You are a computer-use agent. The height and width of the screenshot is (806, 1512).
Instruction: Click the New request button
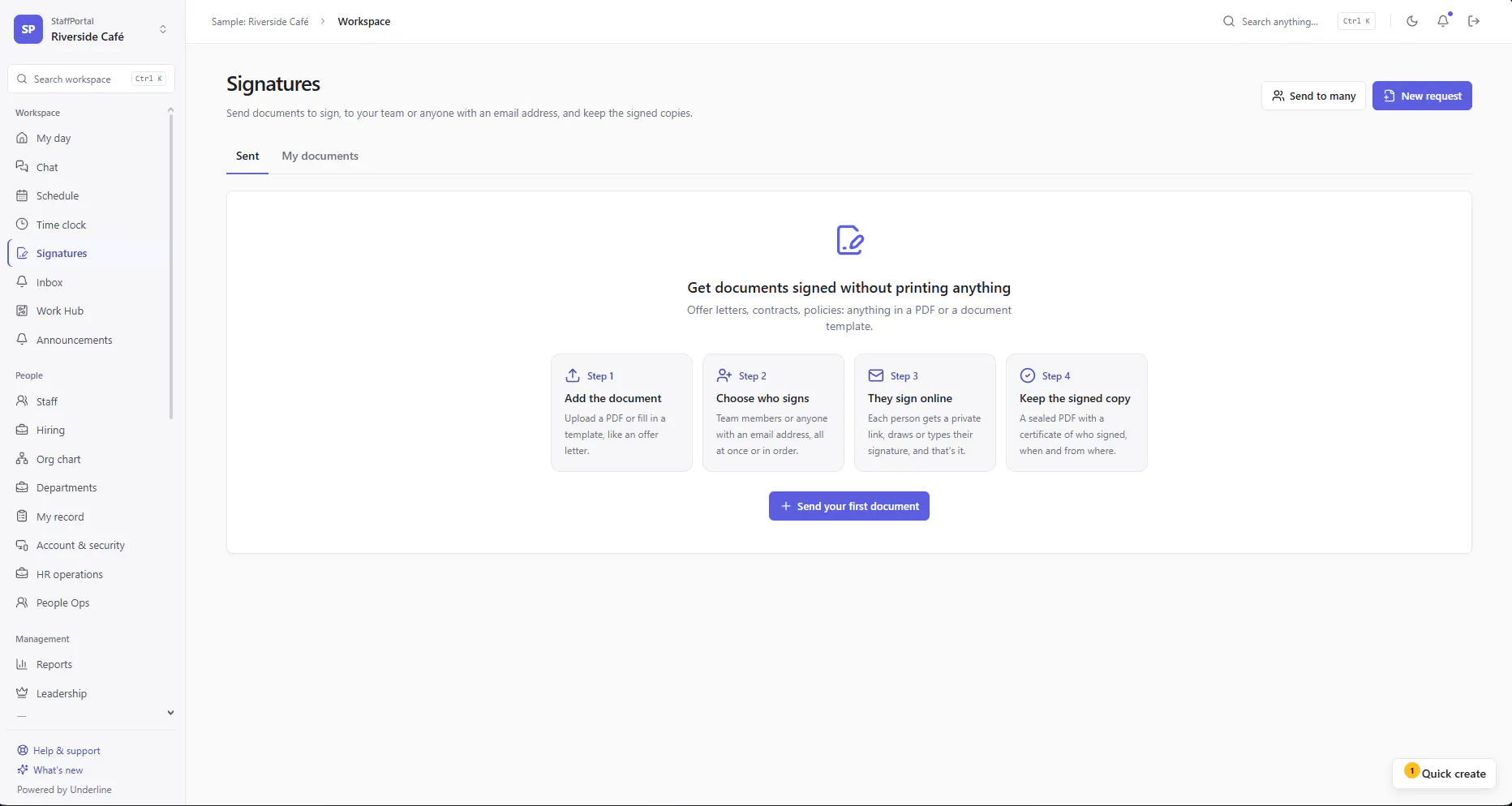click(x=1422, y=96)
